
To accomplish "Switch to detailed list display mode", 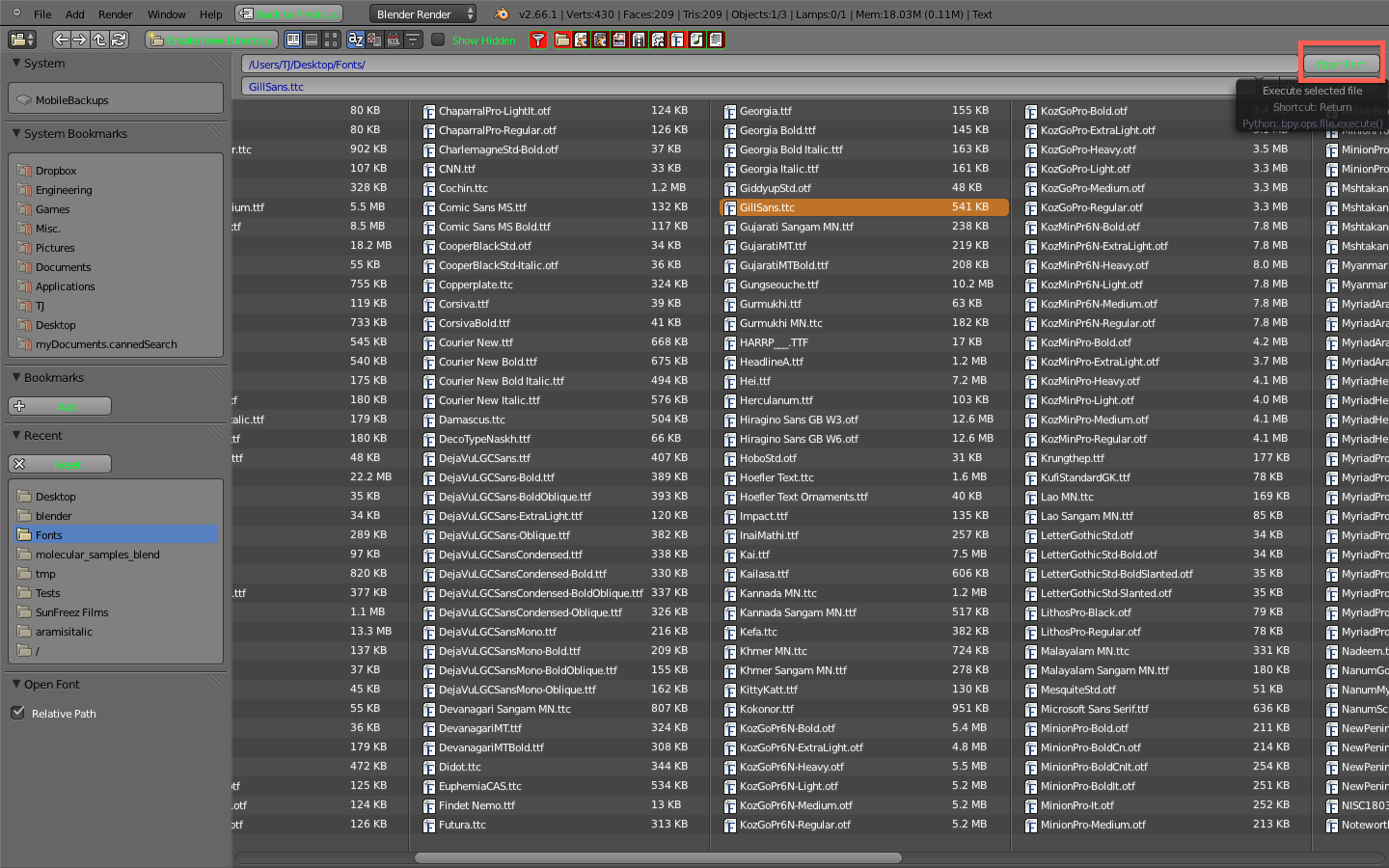I will (x=312, y=40).
